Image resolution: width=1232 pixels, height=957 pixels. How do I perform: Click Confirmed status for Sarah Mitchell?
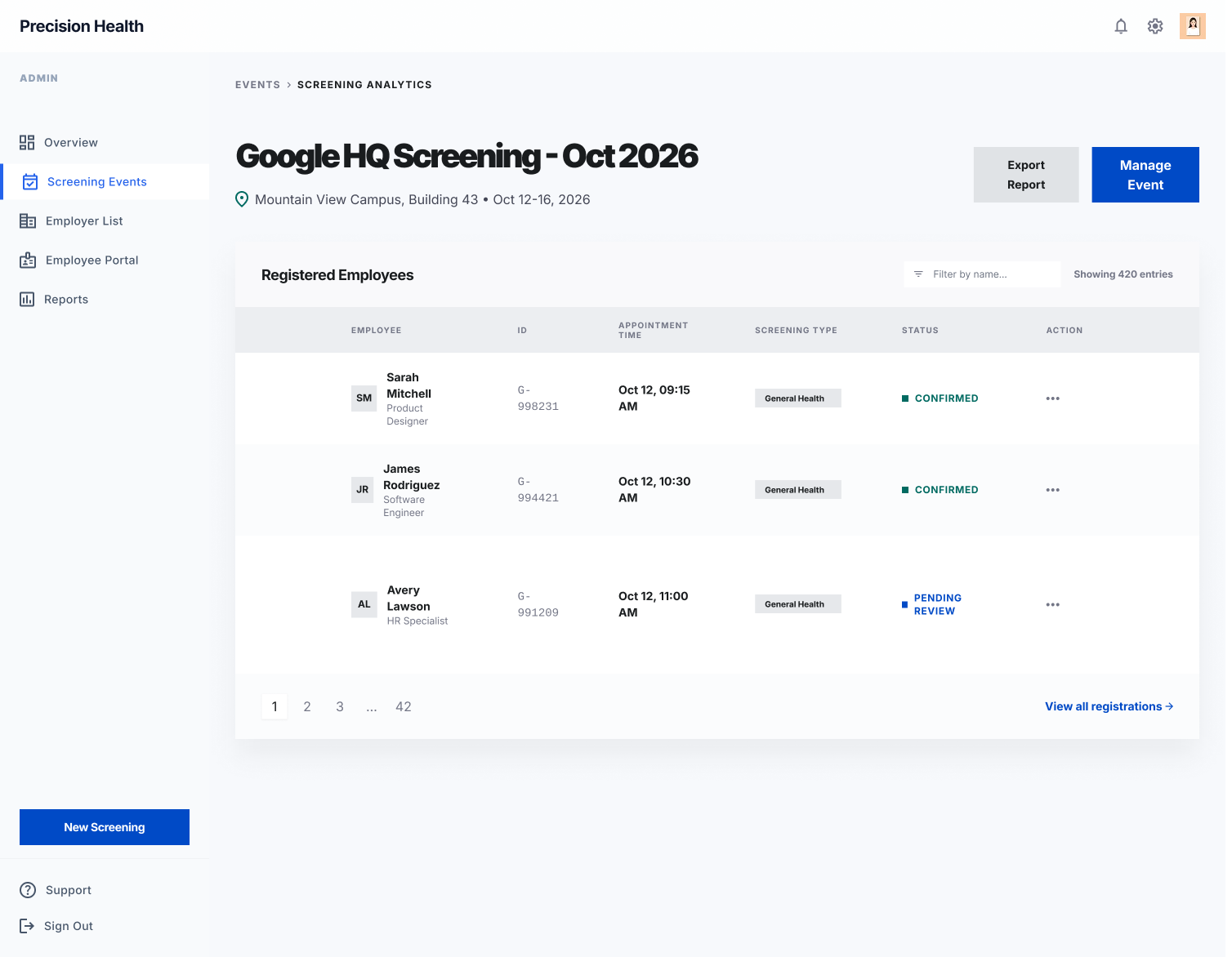tap(940, 398)
